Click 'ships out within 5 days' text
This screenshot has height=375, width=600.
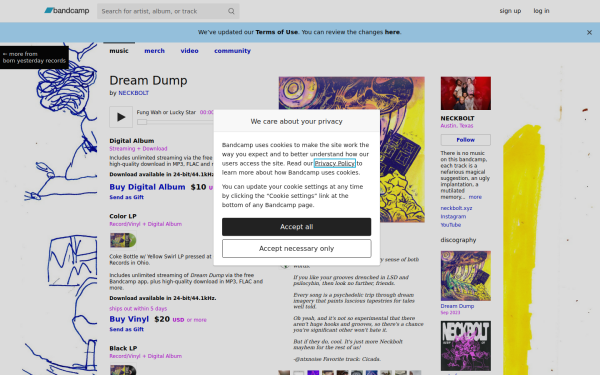tap(138, 308)
